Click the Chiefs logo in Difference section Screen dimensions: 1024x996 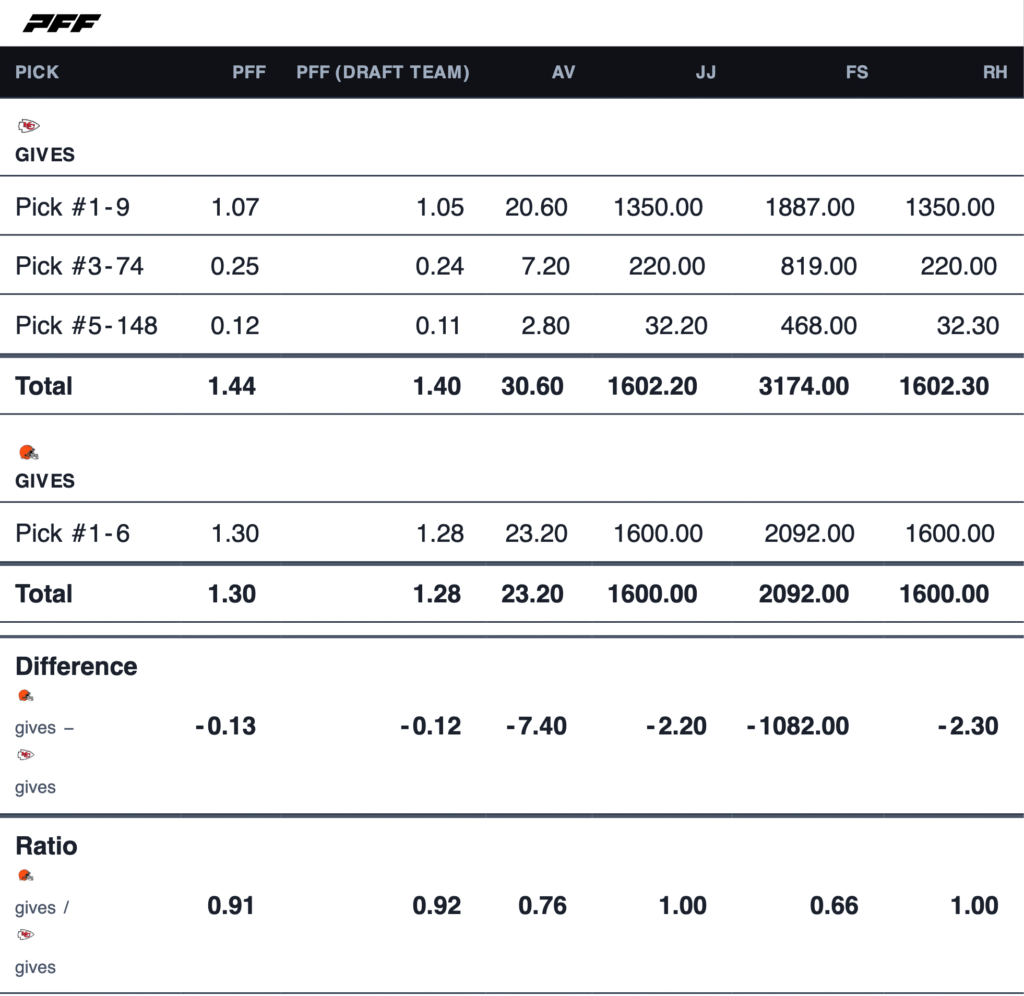coord(25,755)
